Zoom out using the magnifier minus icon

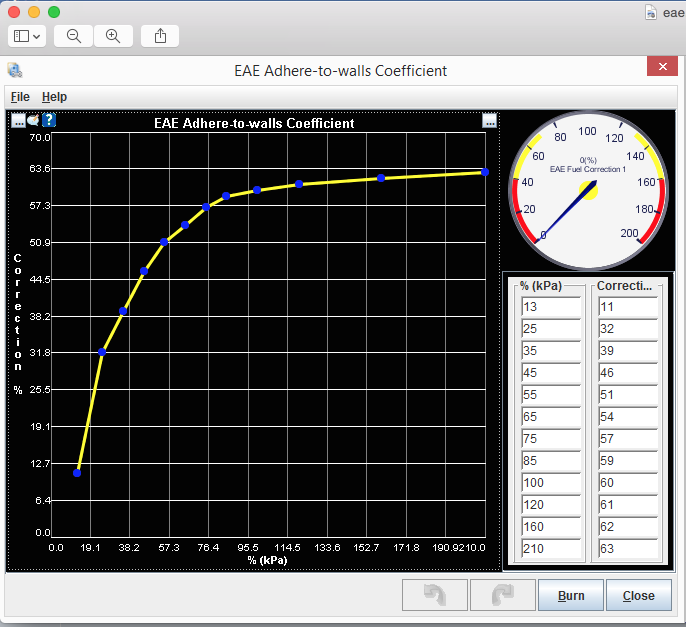point(74,36)
